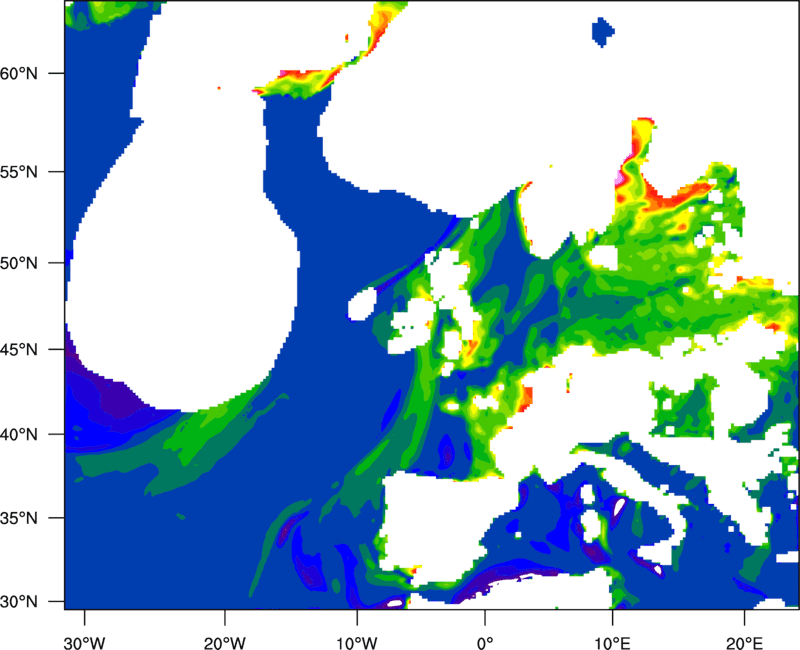Screen dimensions: 800x650
Task: Click the 10°W longitude label
Action: pyautogui.click(x=357, y=643)
